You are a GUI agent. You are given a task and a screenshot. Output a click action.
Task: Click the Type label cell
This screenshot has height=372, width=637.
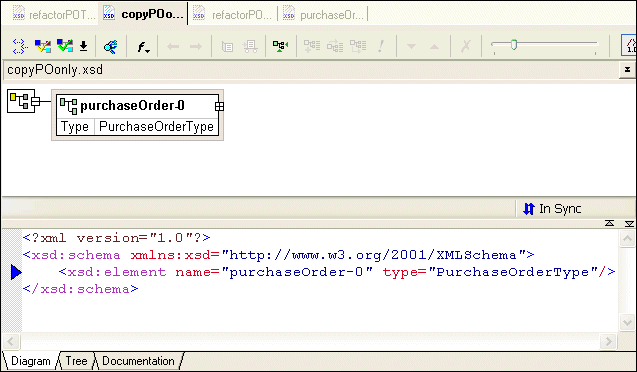coord(75,127)
